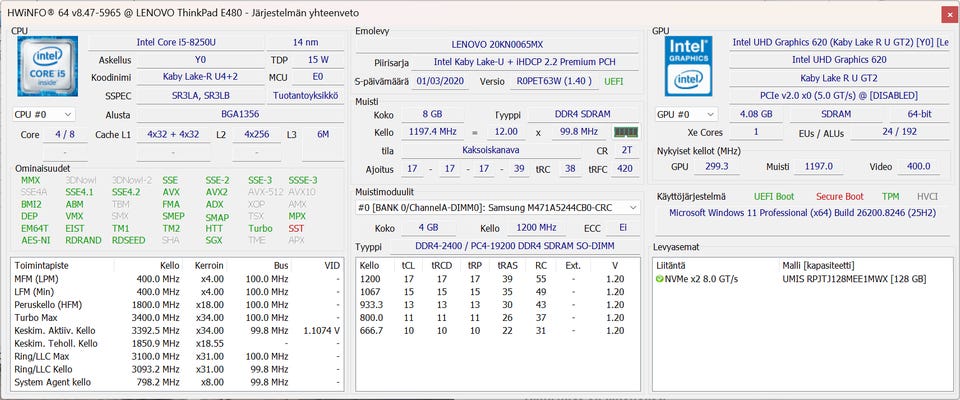Click the GPU clock 299.3 value

coord(716,167)
